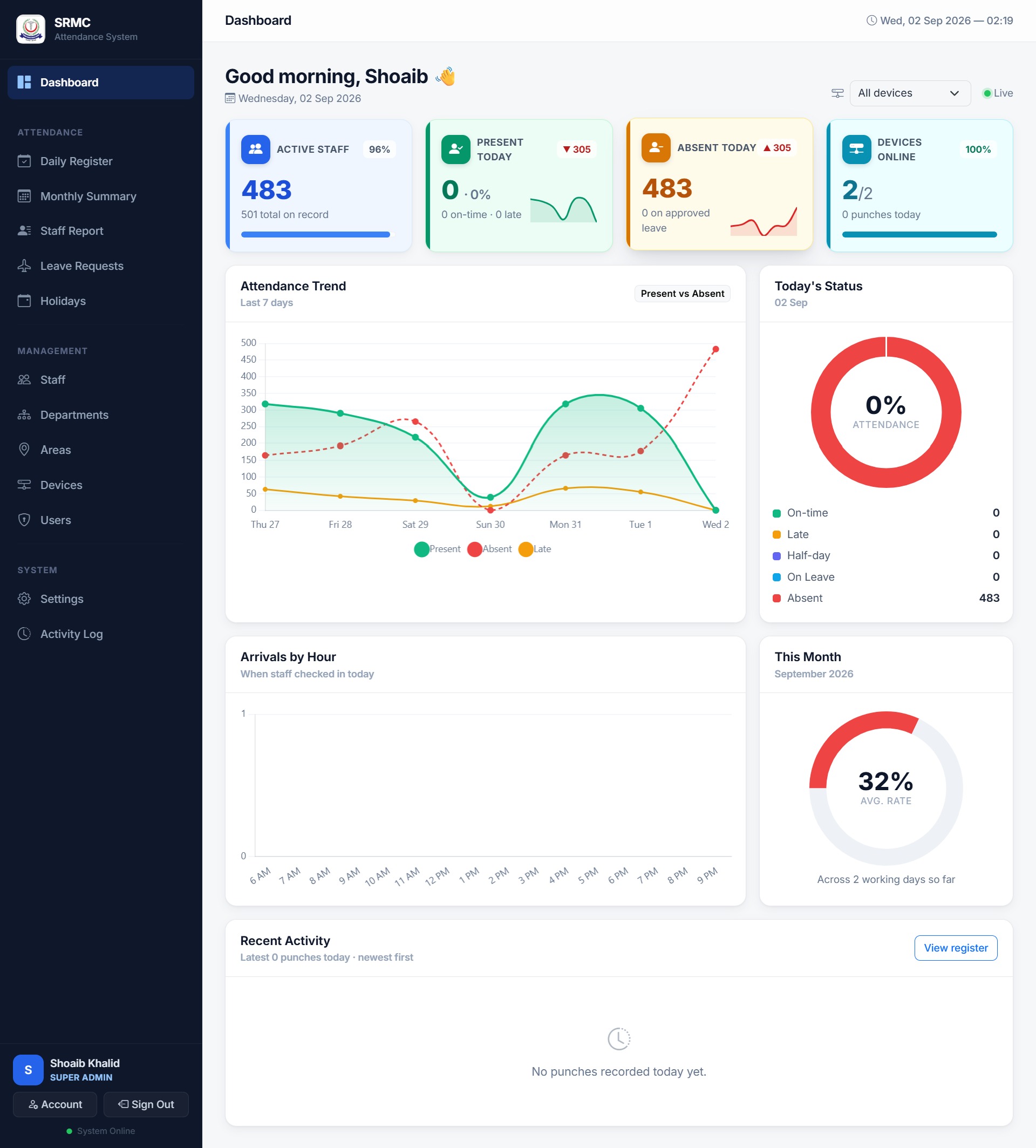This screenshot has height=1148, width=1036.
Task: Click the Devices Online 100% badge
Action: (x=978, y=149)
